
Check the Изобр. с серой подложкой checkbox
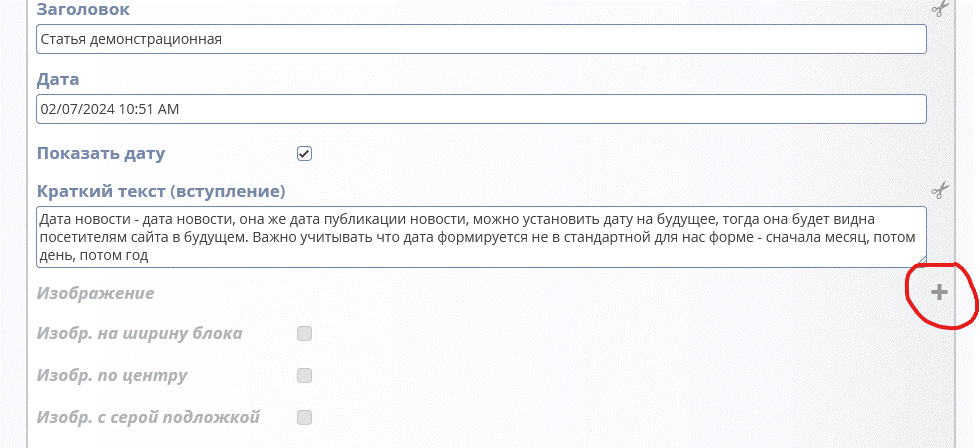(x=305, y=417)
